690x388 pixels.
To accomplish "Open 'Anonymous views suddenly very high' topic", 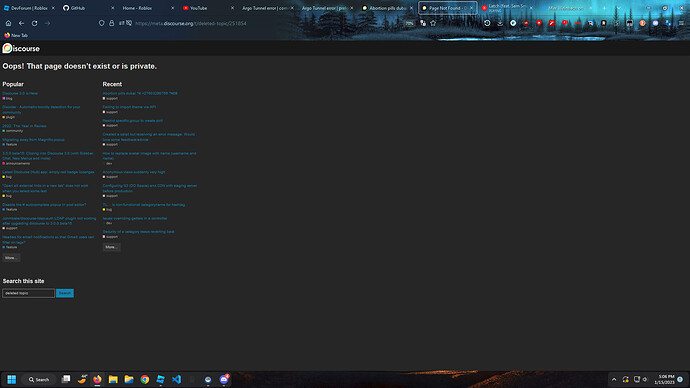I will 134,172.
